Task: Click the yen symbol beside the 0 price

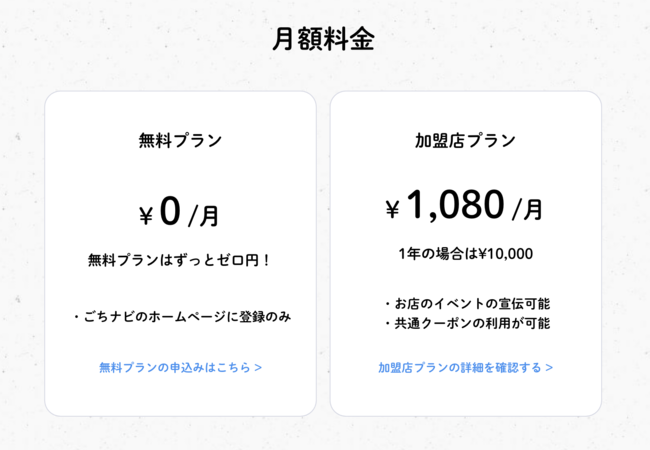Action: pyautogui.click(x=146, y=215)
